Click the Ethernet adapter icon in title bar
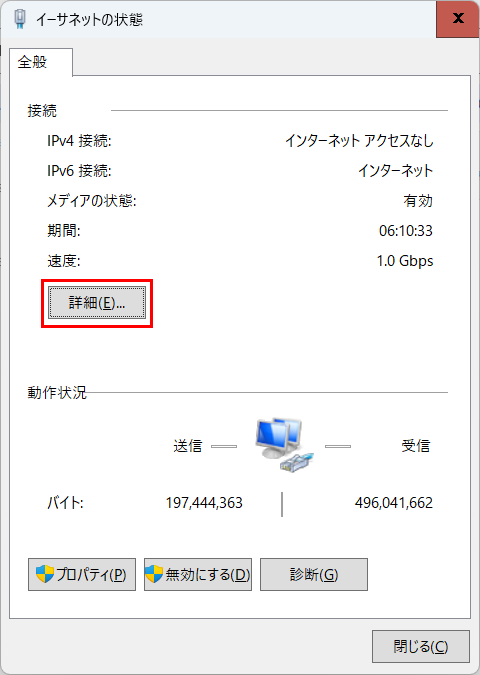This screenshot has width=480, height=675. 20,19
